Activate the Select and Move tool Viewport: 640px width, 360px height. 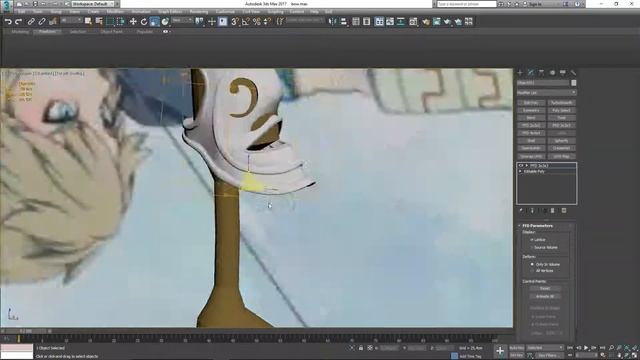[133, 21]
